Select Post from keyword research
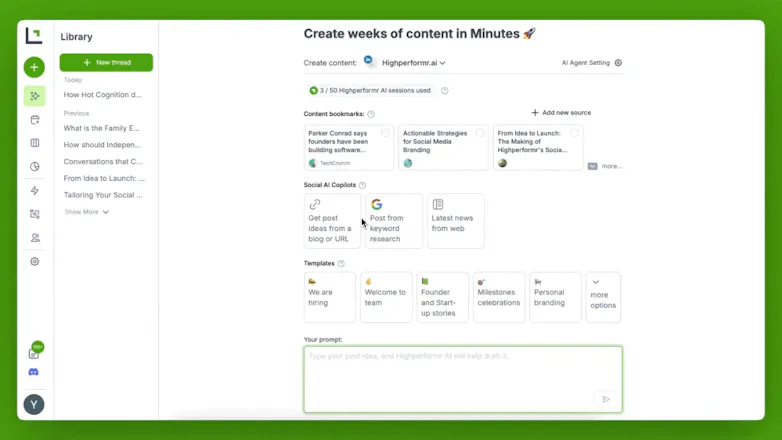The image size is (782, 440). click(x=393, y=220)
